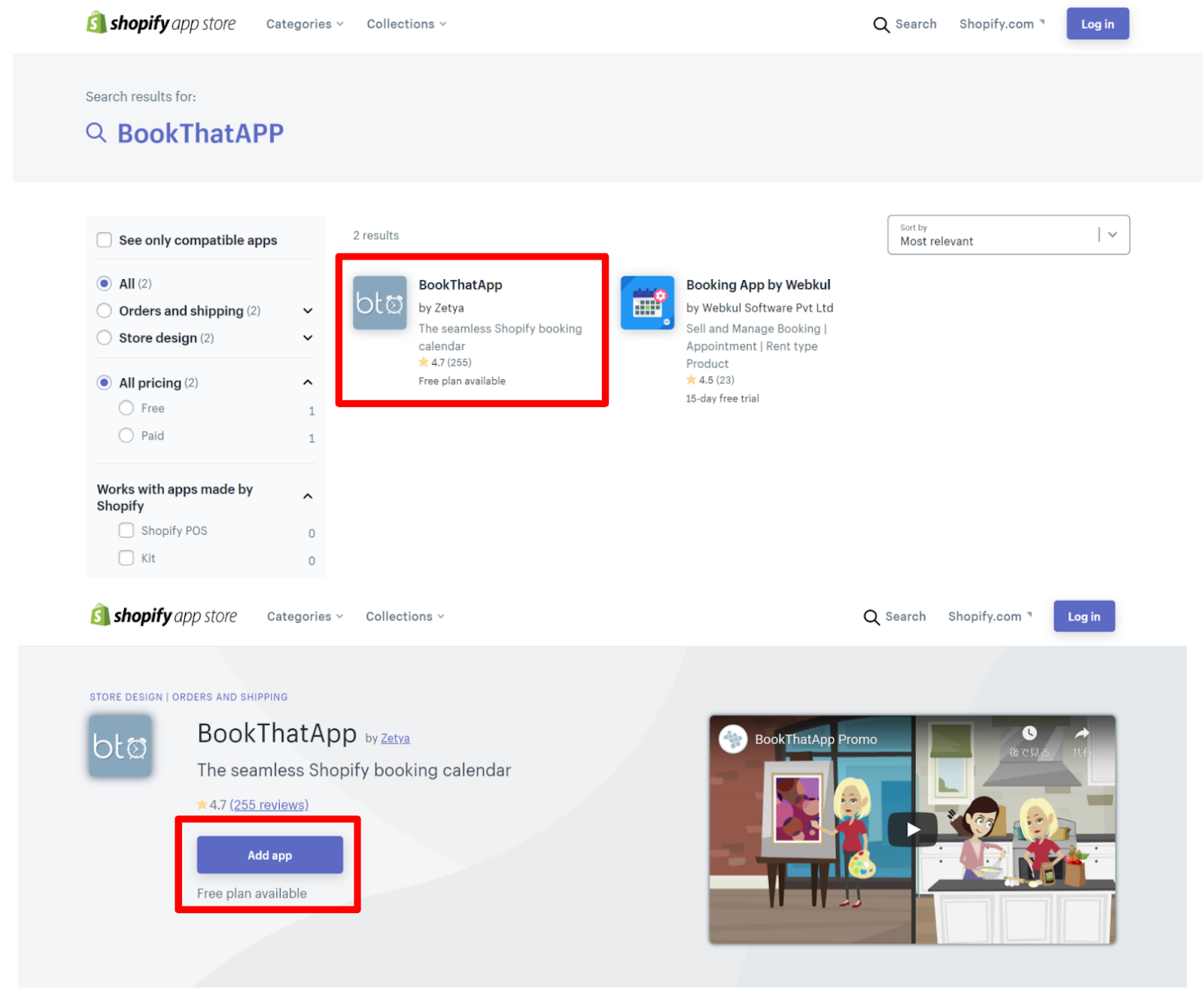The width and height of the screenshot is (1204, 1002).
Task: Click the BookThatApp Promo video title
Action: (816, 739)
